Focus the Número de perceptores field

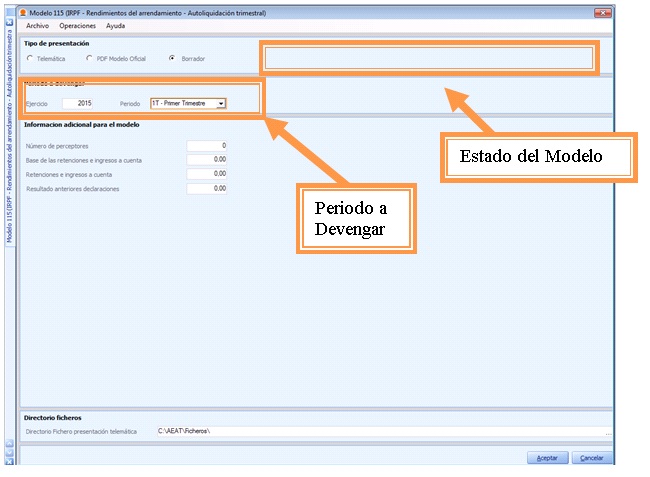click(x=207, y=146)
